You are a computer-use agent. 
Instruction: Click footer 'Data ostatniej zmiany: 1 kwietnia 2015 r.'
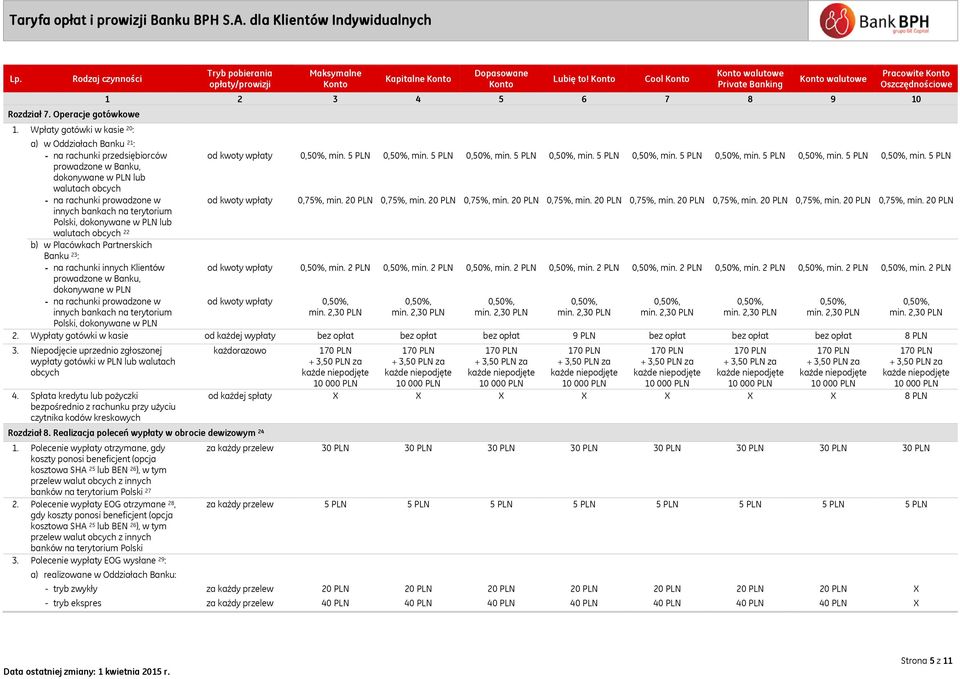pyautogui.click(x=86, y=672)
